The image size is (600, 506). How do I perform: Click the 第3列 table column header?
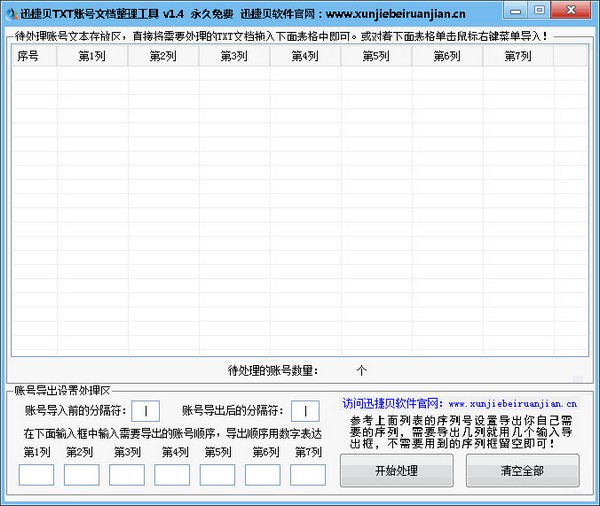pyautogui.click(x=234, y=56)
